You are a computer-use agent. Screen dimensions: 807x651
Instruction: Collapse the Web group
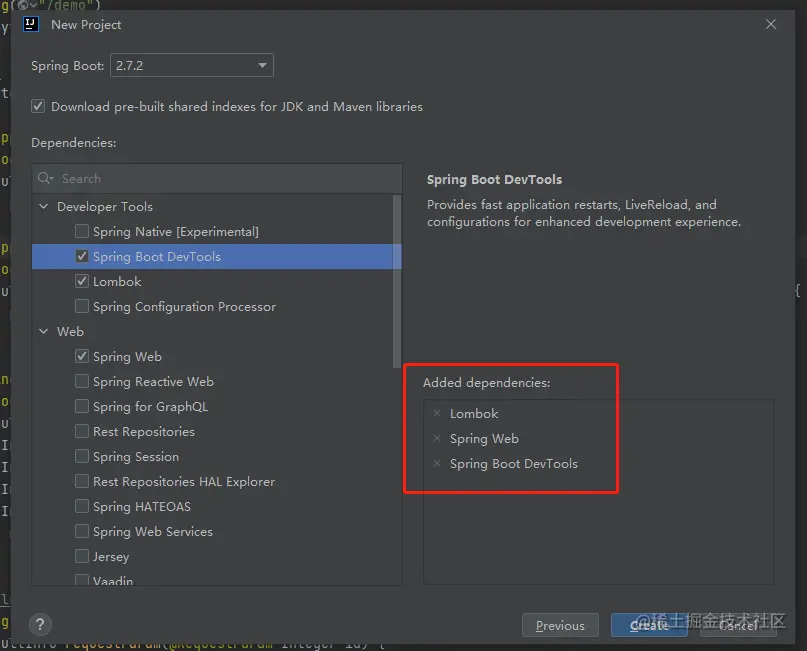(44, 331)
